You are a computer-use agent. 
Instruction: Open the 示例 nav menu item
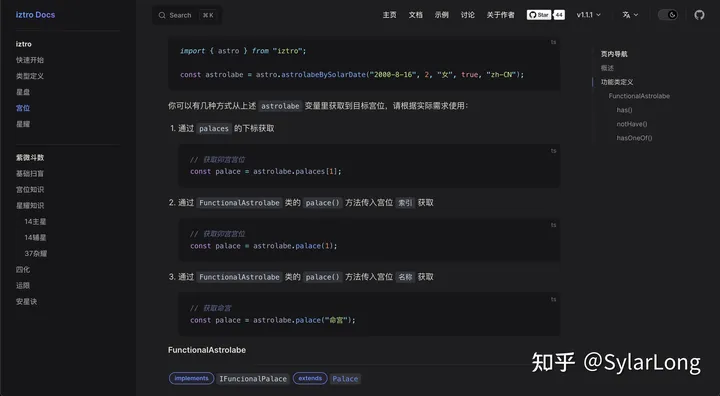pos(442,15)
